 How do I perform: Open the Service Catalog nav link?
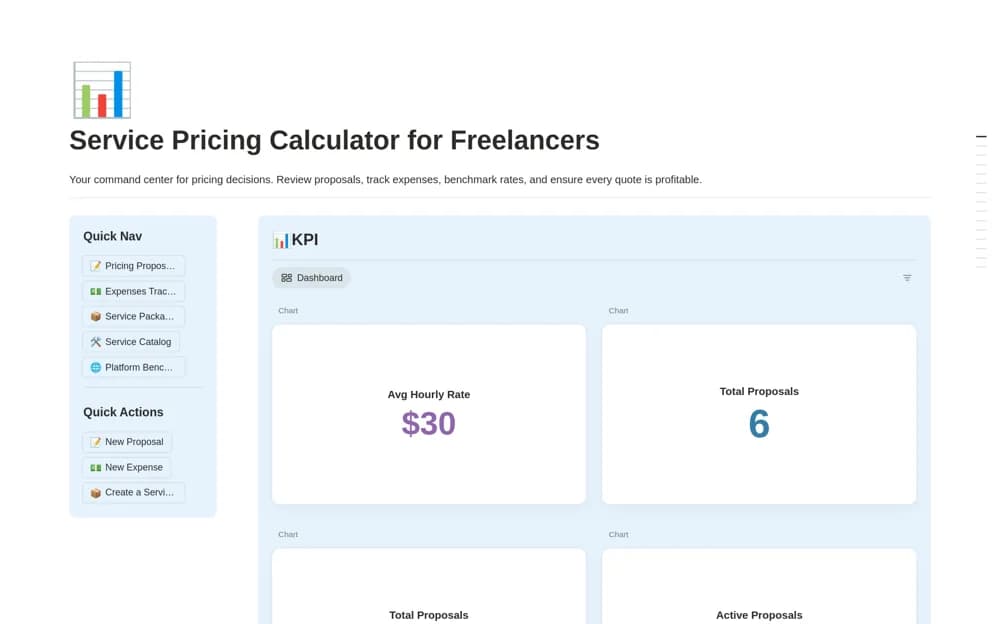click(131, 342)
